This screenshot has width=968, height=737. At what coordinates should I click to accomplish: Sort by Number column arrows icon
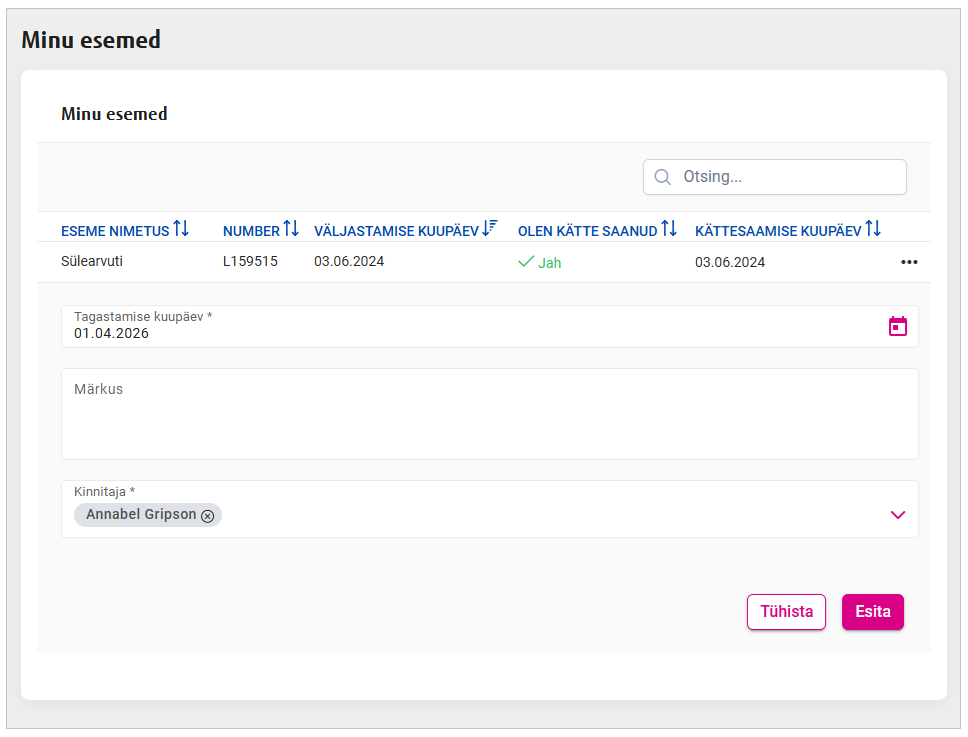click(x=291, y=229)
